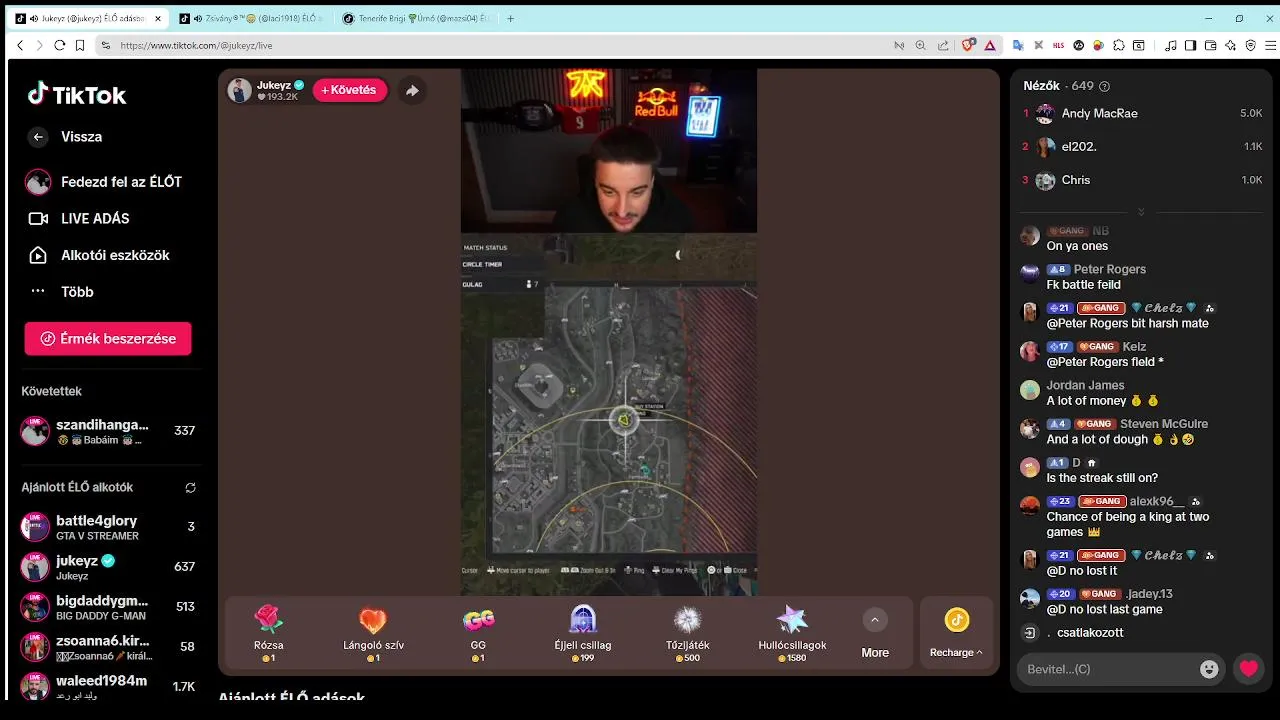Open the emoji picker in chat
This screenshot has width=1280, height=720.
(x=1209, y=669)
